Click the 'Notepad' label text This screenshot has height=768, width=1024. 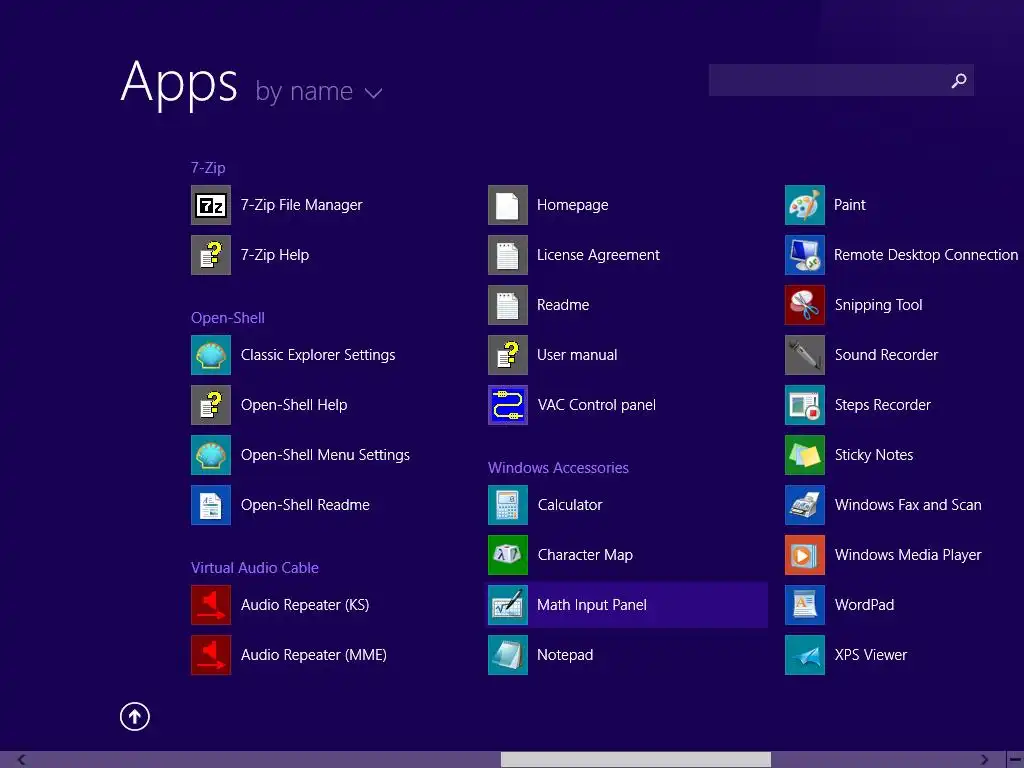coord(565,655)
